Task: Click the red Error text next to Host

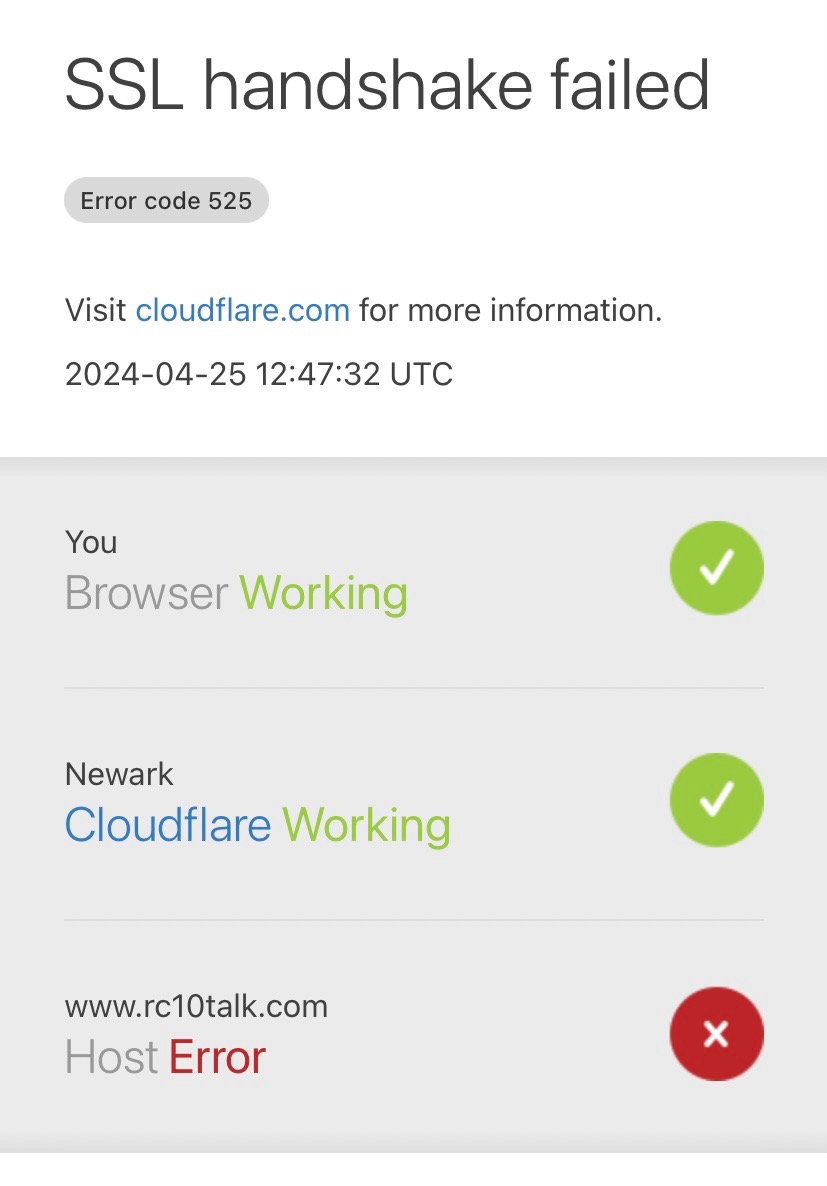Action: 217,1057
